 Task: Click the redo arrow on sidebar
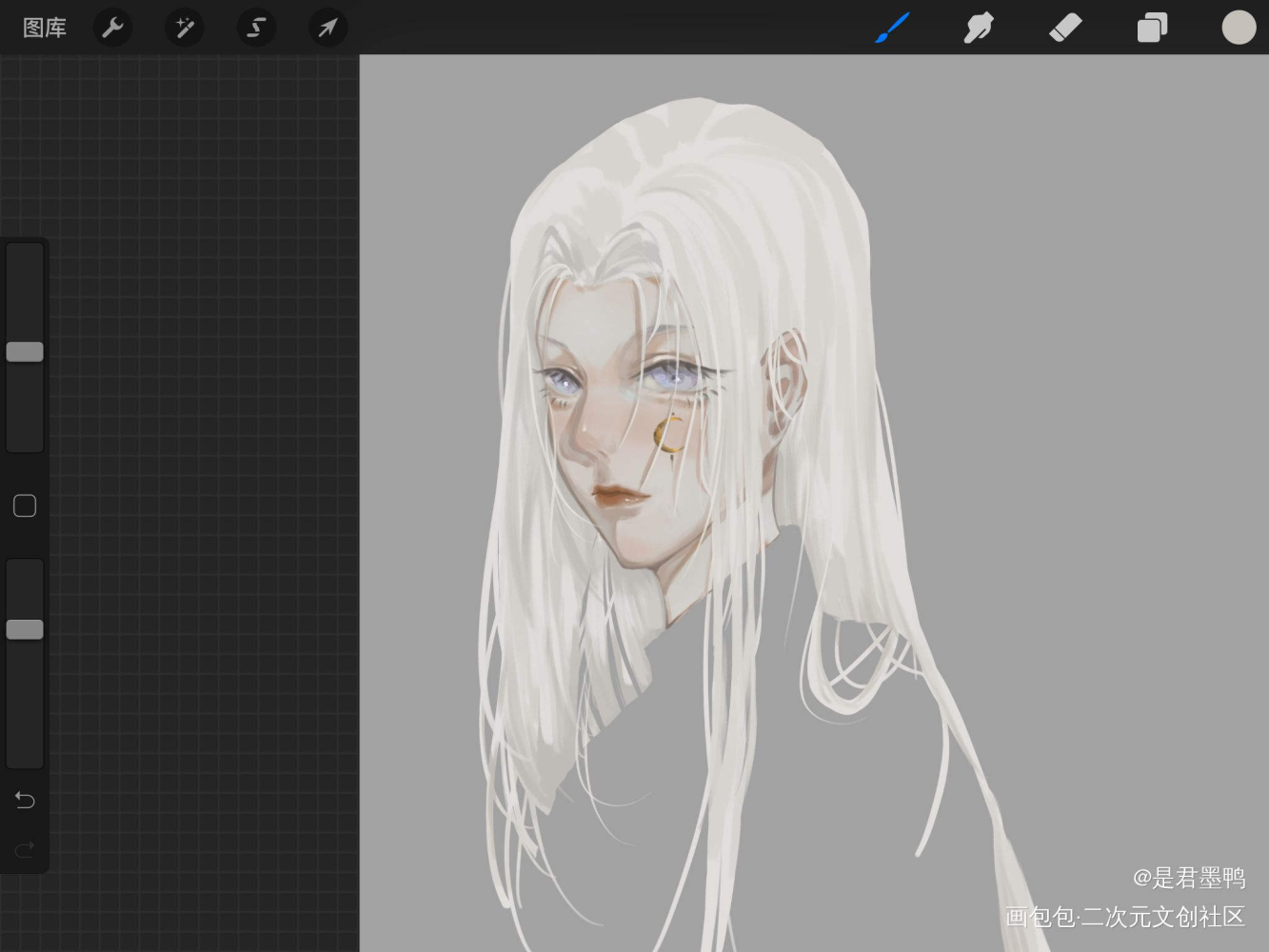[x=25, y=847]
